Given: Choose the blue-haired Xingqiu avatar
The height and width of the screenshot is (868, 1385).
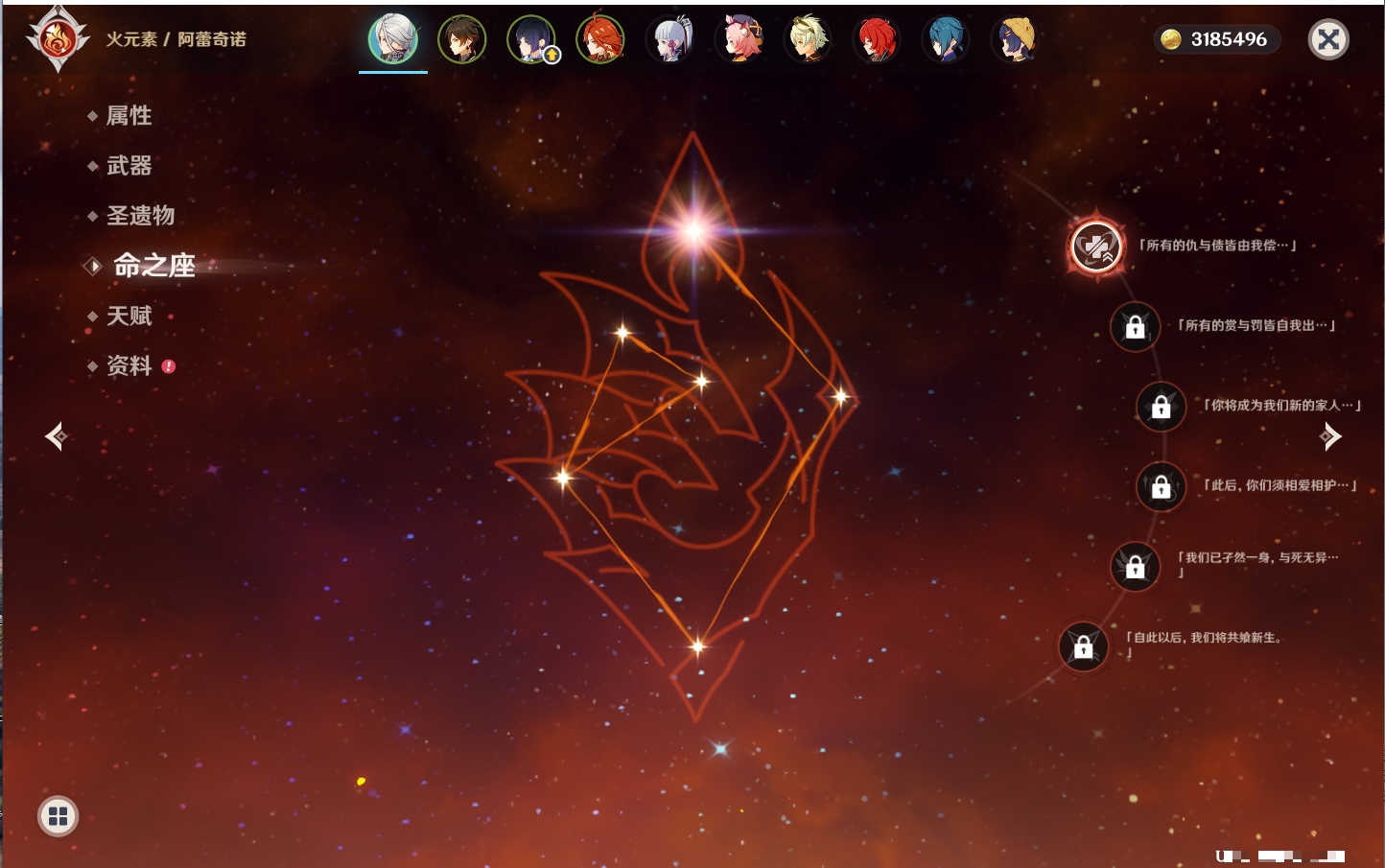Looking at the screenshot, I should (946, 40).
